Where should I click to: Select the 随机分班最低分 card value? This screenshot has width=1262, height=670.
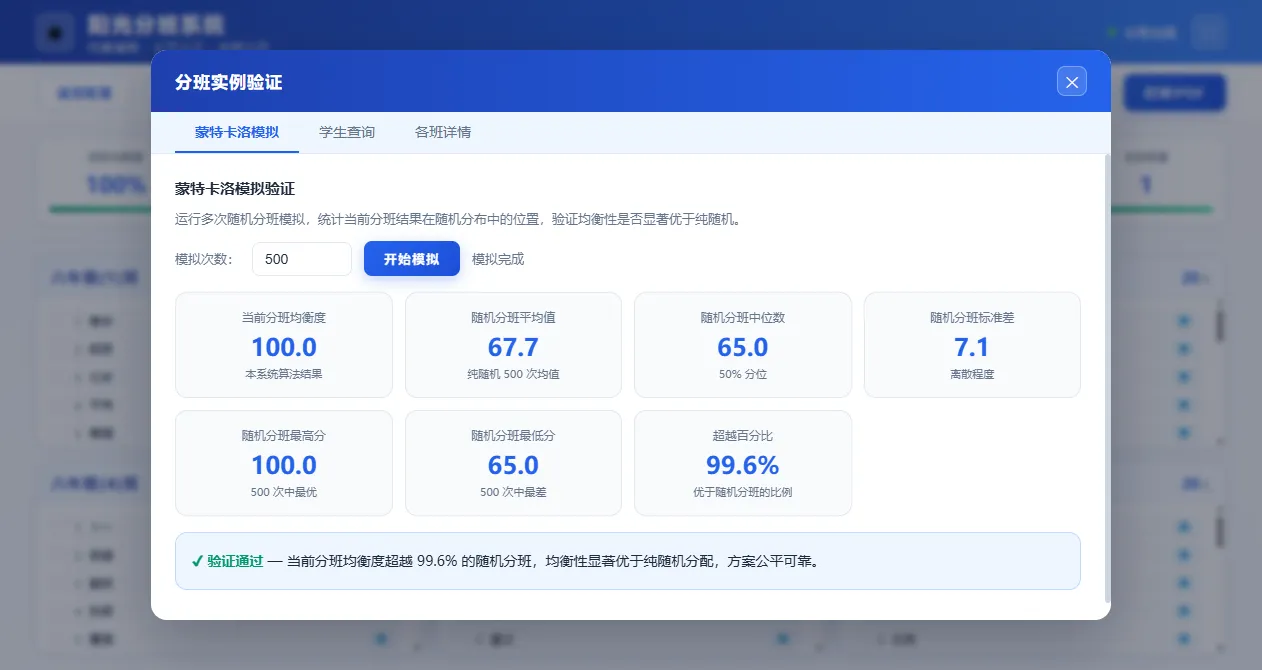tap(514, 465)
